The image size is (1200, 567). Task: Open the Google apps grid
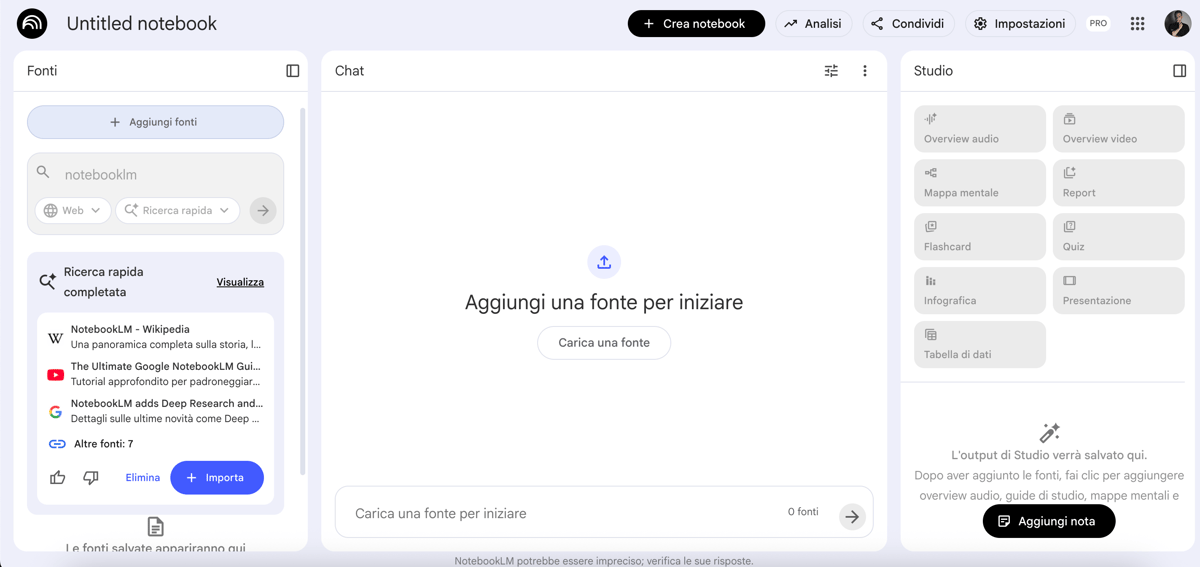1137,24
